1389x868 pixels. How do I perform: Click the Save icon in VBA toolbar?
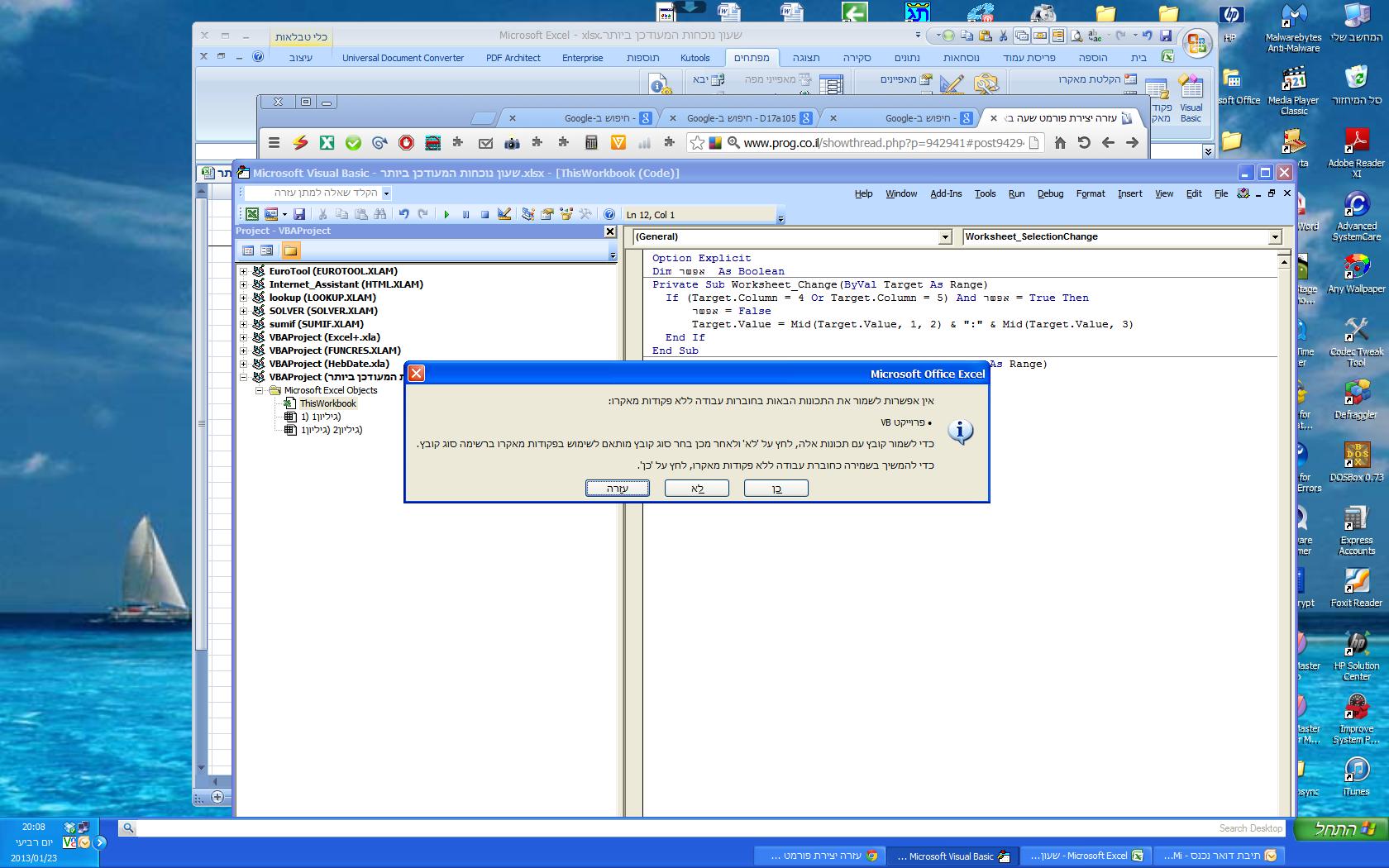(x=299, y=214)
